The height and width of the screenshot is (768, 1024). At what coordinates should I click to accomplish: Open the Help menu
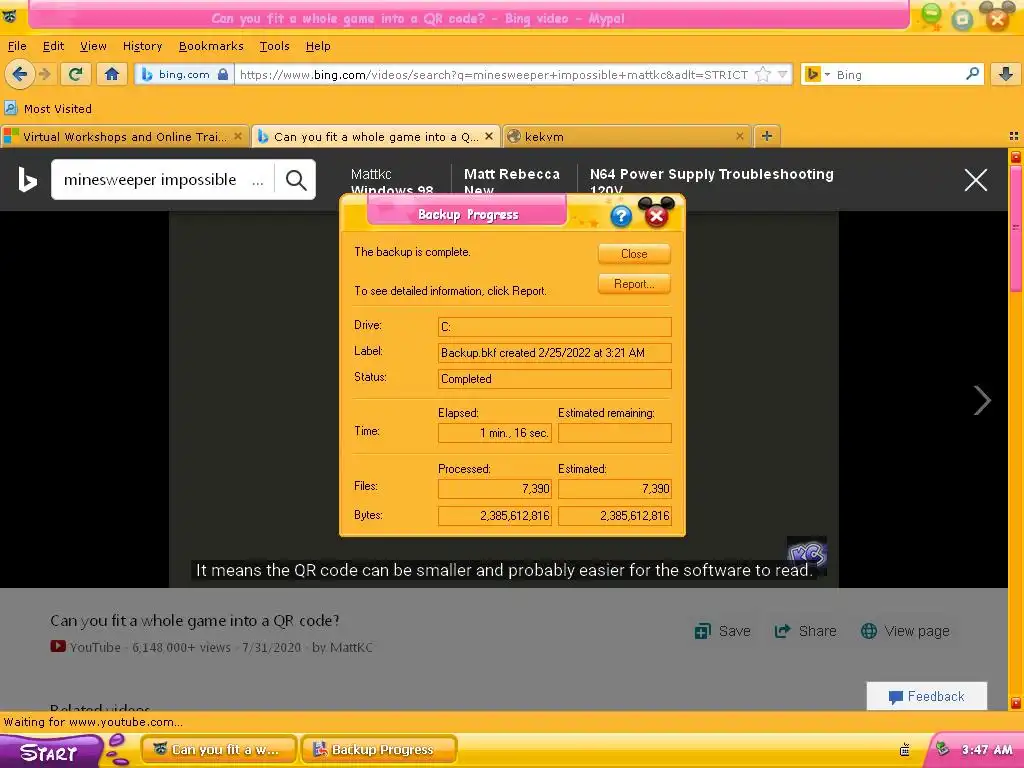pyautogui.click(x=317, y=46)
